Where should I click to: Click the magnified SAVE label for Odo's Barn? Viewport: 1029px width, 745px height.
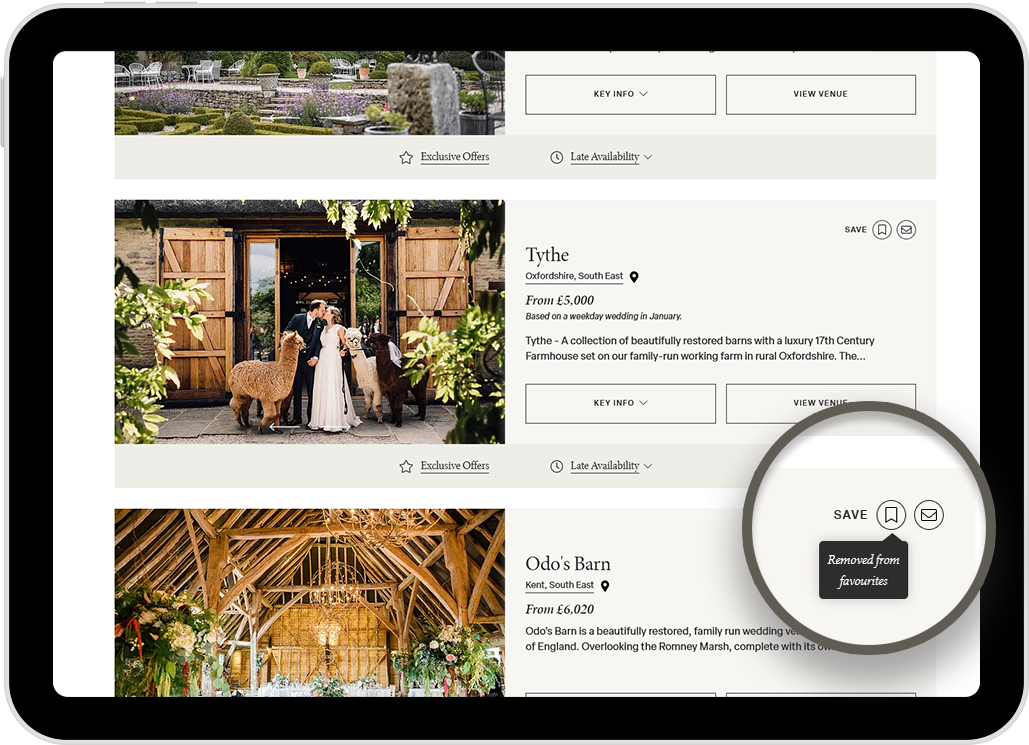(850, 515)
